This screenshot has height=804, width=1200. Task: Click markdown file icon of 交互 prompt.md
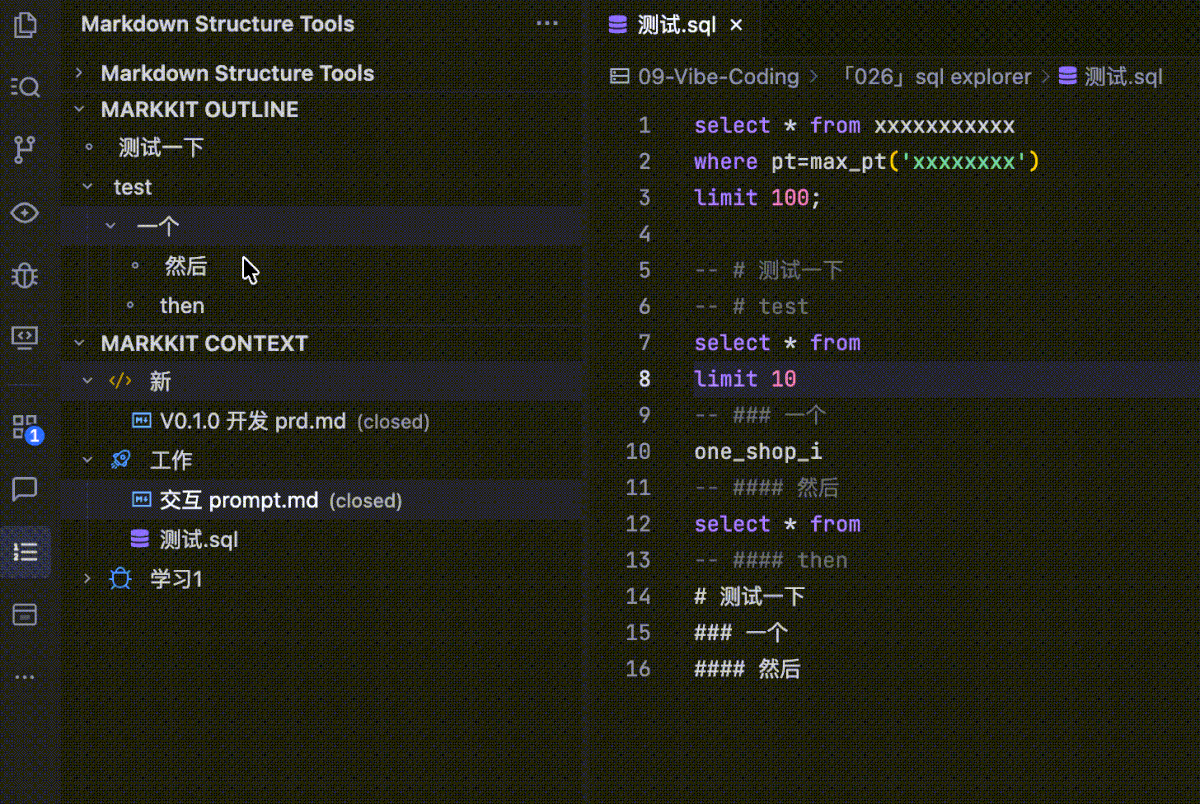point(142,500)
